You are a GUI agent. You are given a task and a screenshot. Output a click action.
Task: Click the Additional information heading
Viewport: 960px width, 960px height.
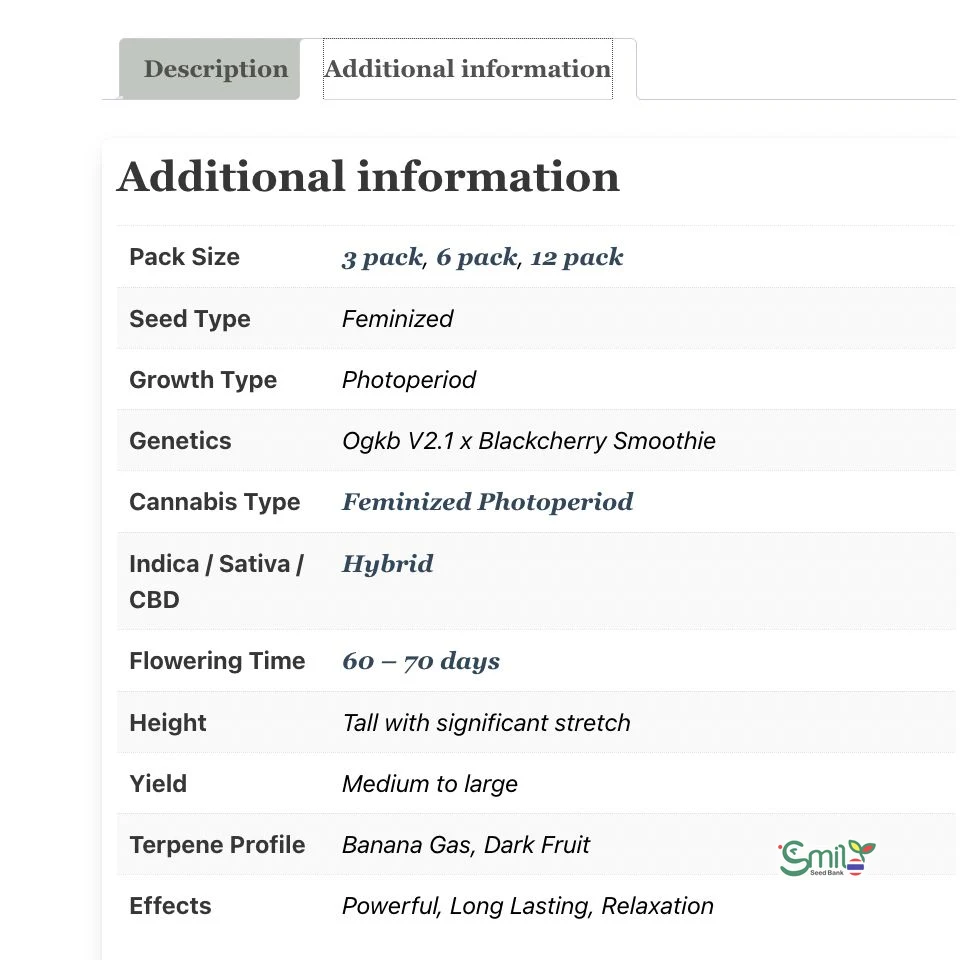(368, 177)
